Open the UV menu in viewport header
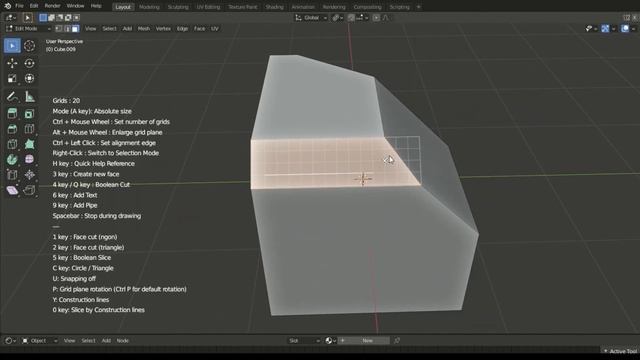Viewport: 640px width, 360px height. pos(215,29)
